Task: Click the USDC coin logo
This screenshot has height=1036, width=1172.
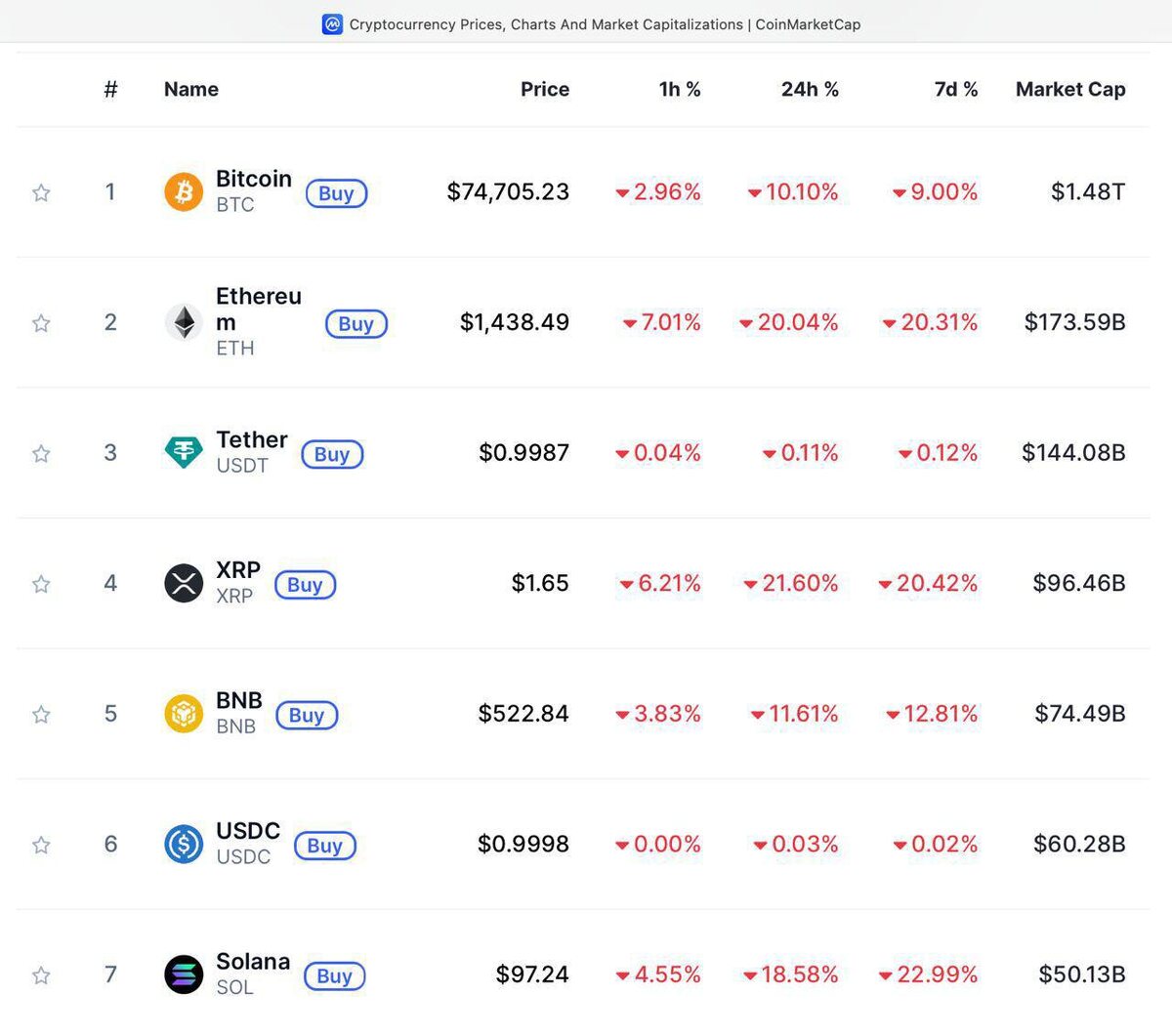Action: [184, 845]
